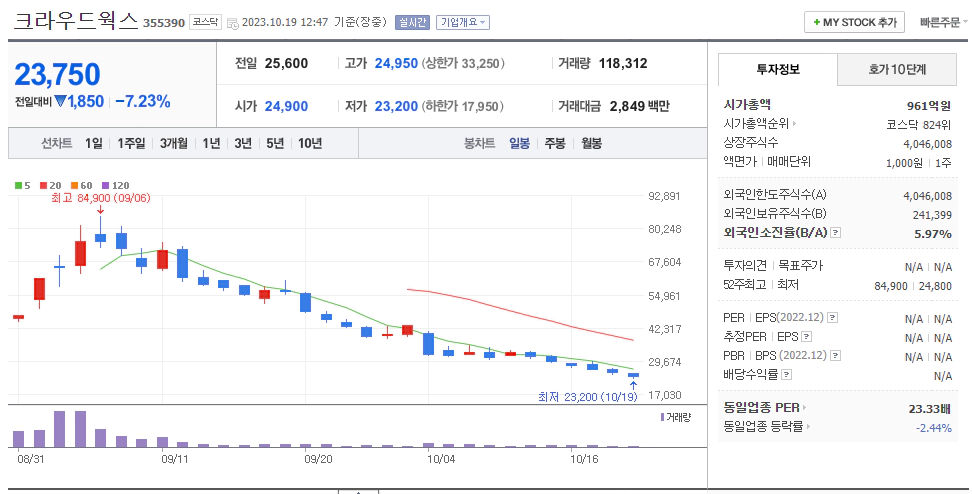This screenshot has width=972, height=494.
Task: Select the 10년 line chart period
Action: (310, 143)
